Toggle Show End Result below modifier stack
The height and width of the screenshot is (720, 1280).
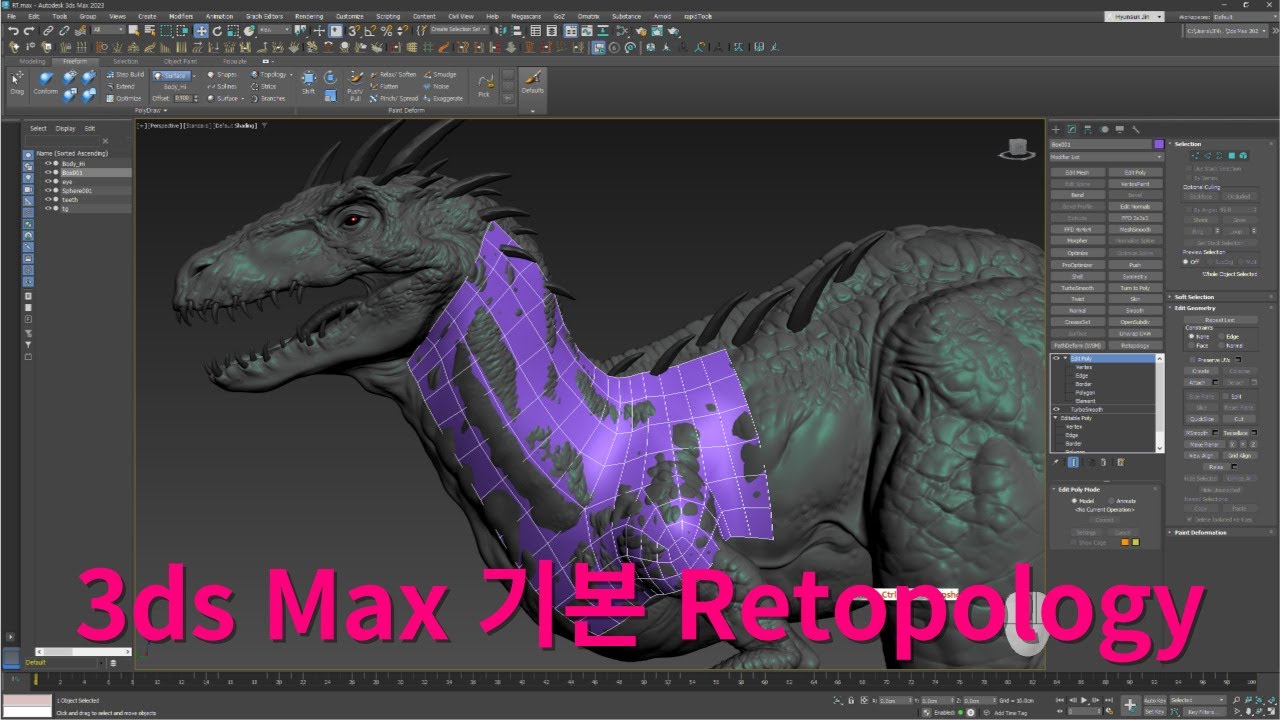tap(1073, 462)
